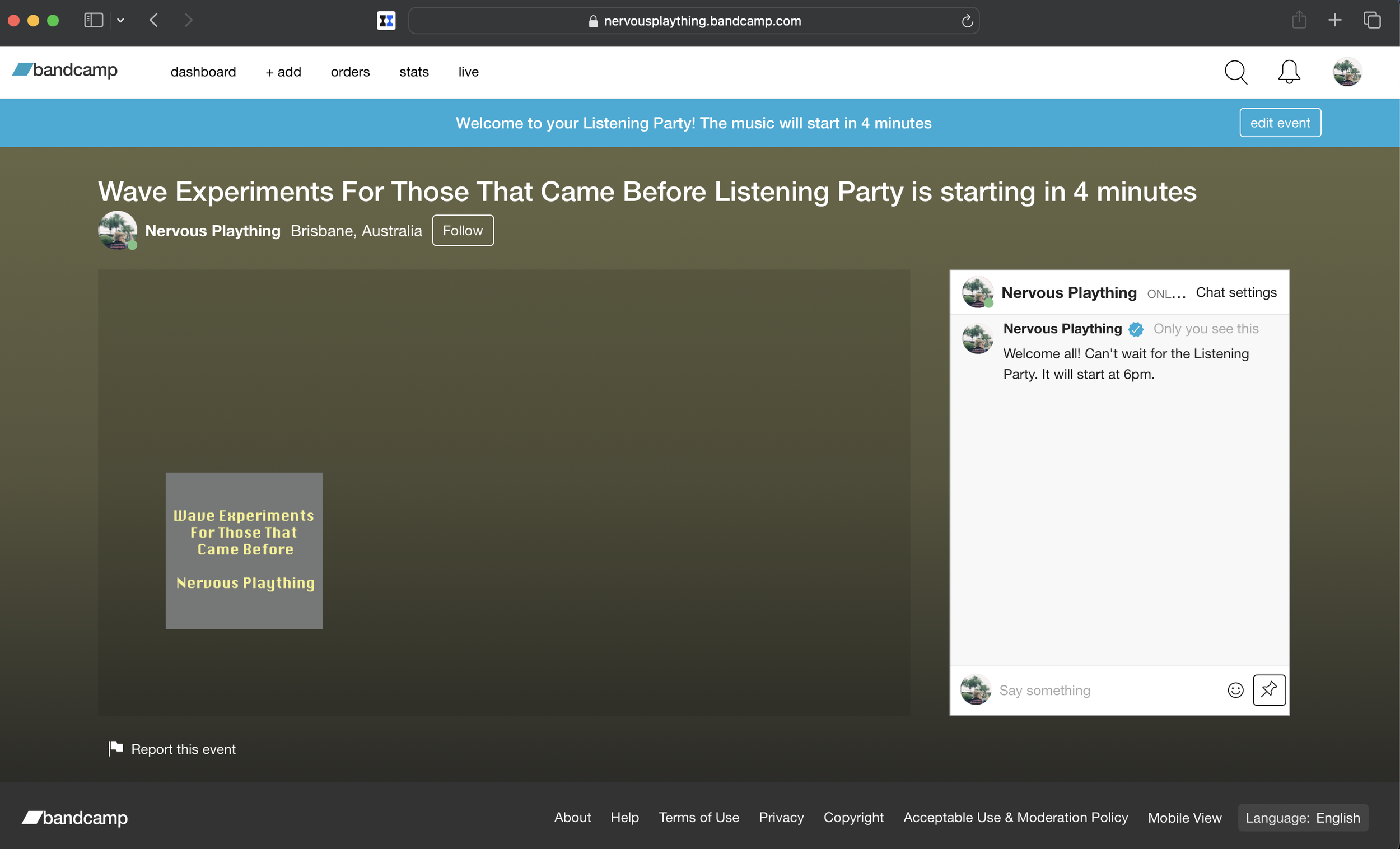The image size is (1400, 849).
Task: Open the Copyright footer link
Action: pyautogui.click(x=853, y=818)
